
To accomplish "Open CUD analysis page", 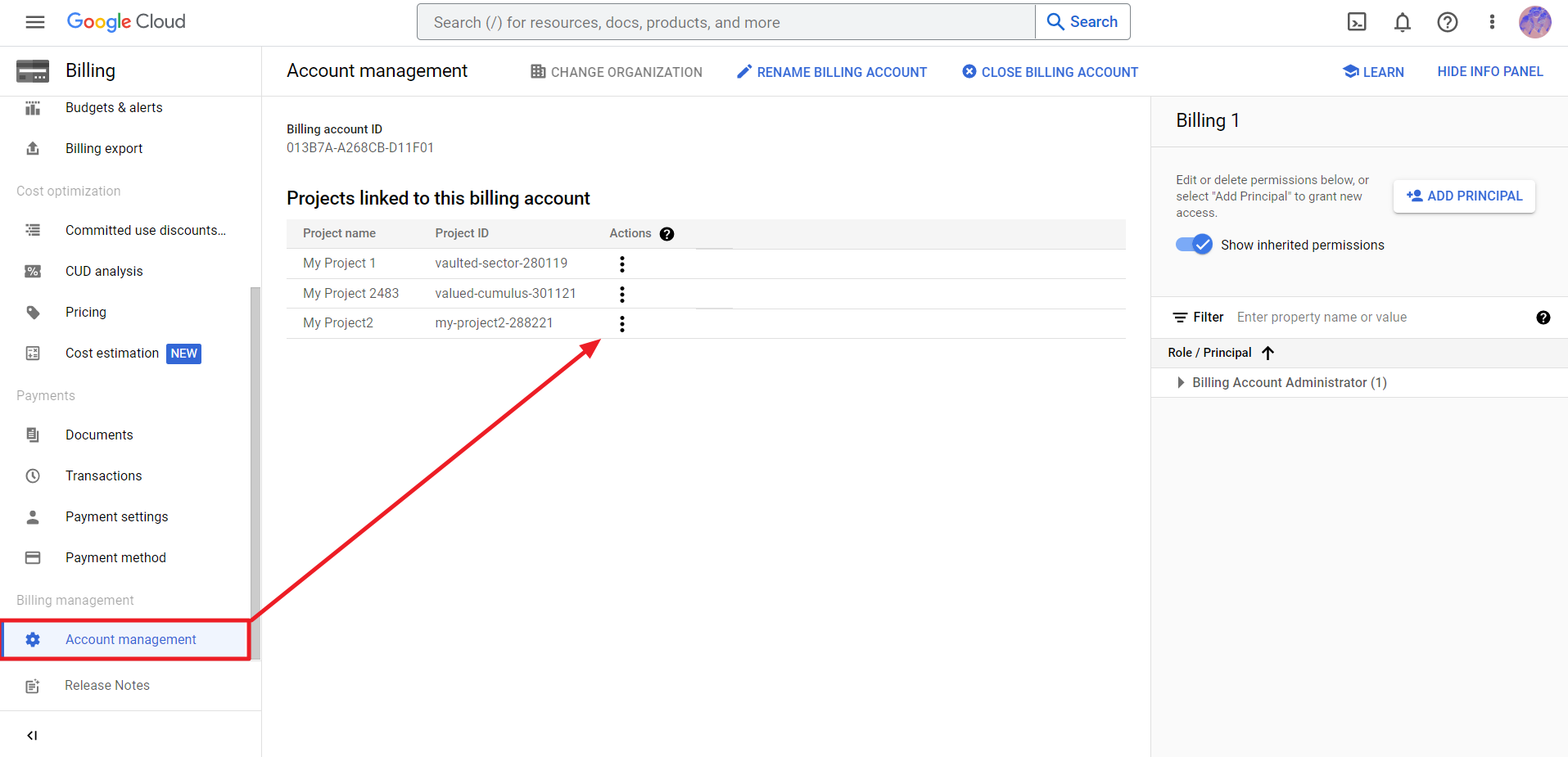I will pyautogui.click(x=104, y=271).
